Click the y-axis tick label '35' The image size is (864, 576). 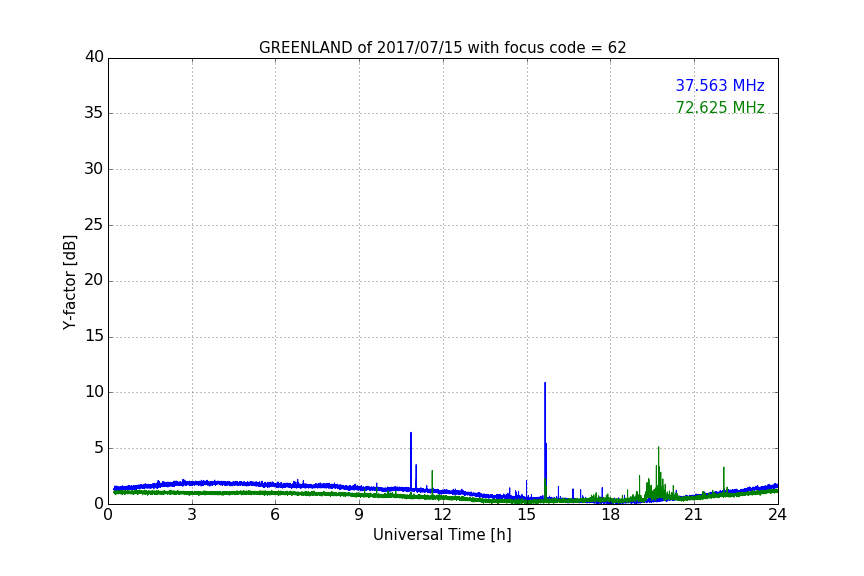click(x=94, y=113)
